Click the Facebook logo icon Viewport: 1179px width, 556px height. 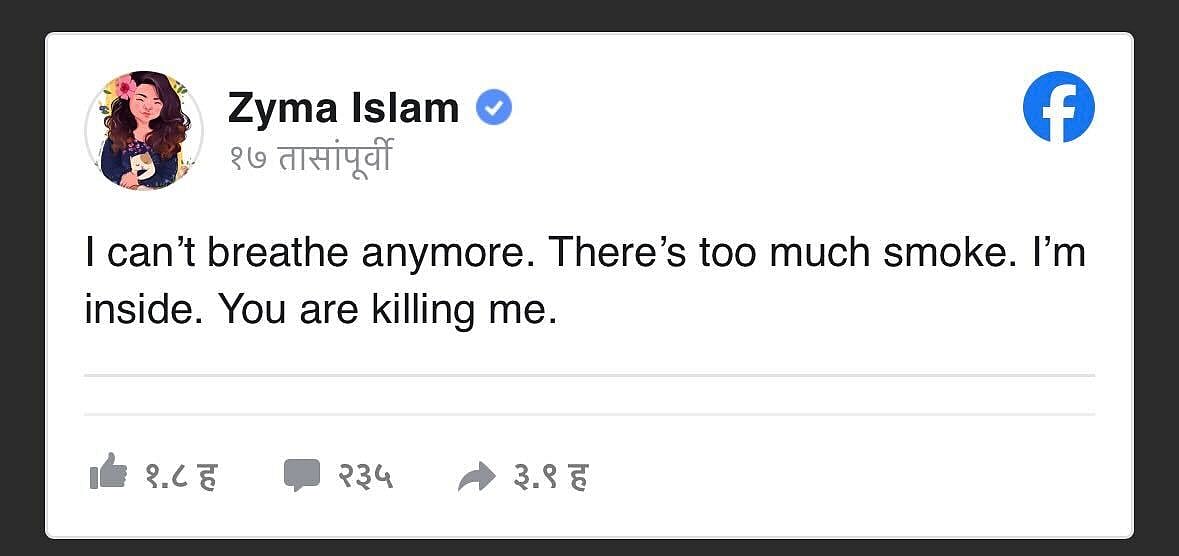[1058, 106]
